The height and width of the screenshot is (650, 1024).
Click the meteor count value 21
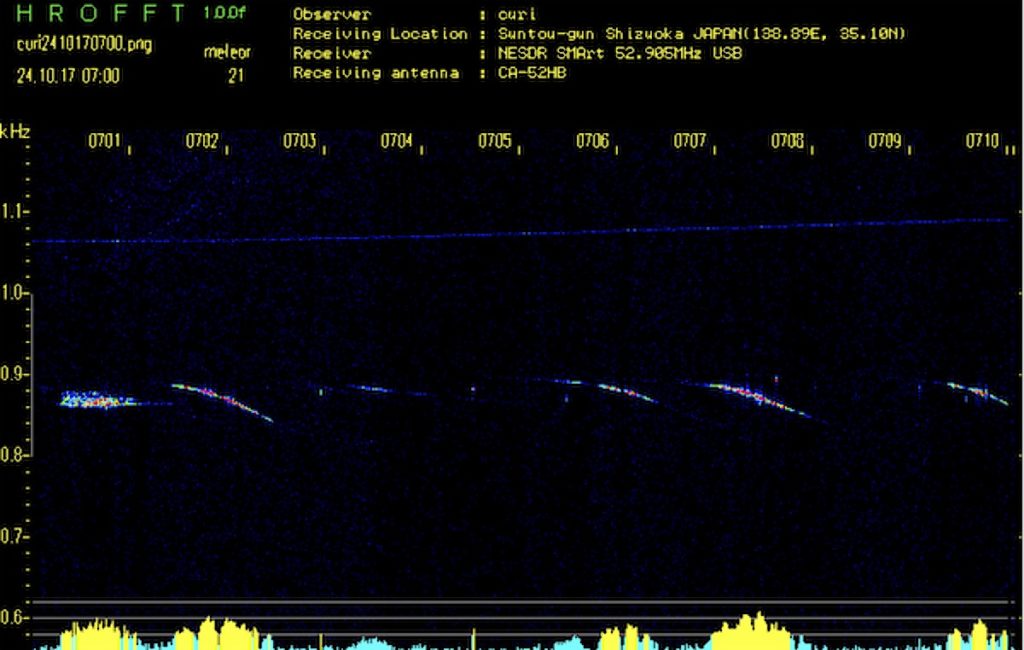[x=236, y=75]
